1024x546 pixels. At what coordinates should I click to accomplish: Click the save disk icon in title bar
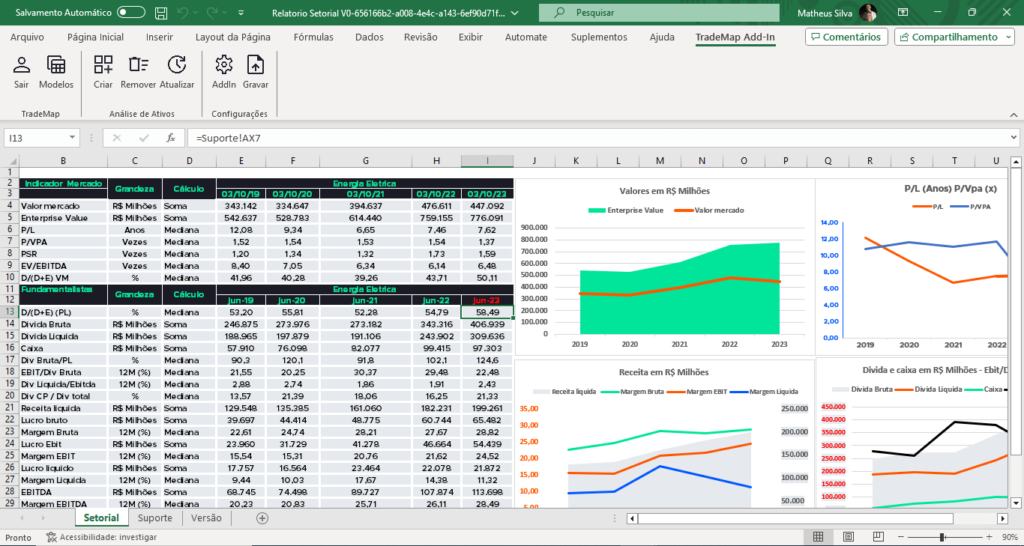(x=161, y=12)
